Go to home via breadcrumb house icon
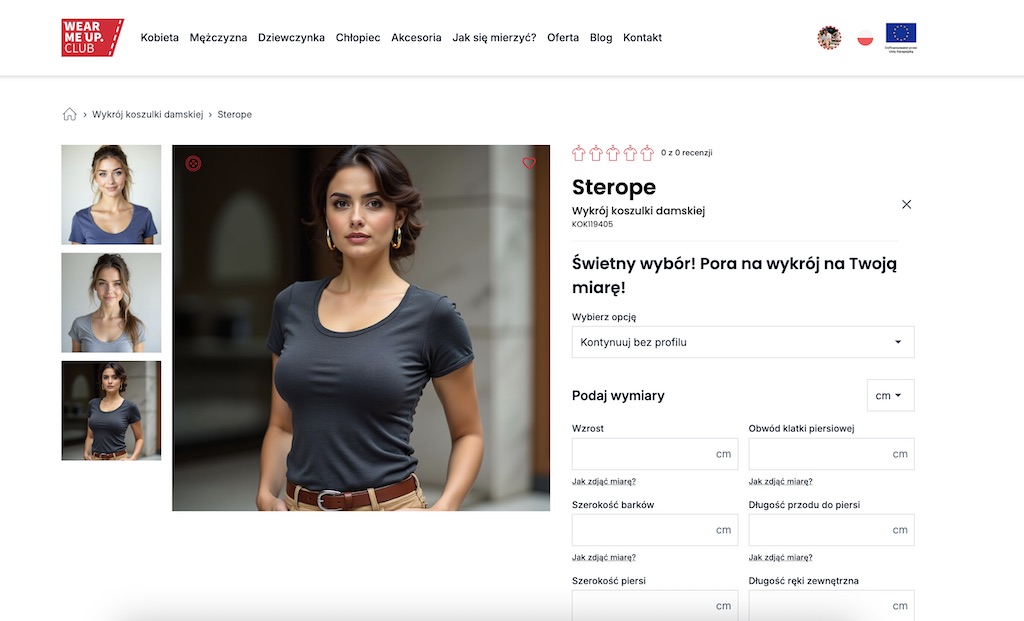This screenshot has height=621, width=1024. (69, 114)
